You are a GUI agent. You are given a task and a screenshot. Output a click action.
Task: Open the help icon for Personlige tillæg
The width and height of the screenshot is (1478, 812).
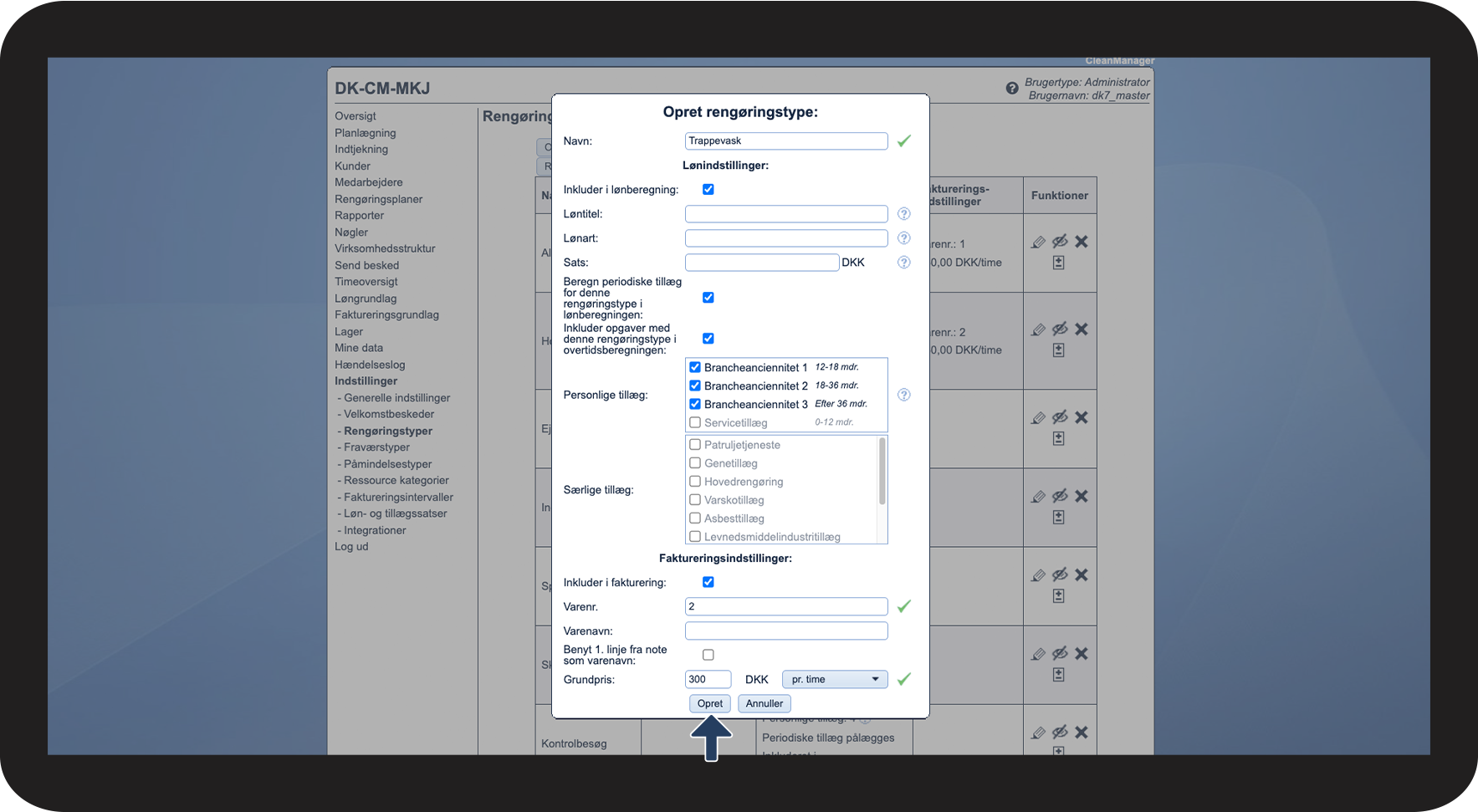tap(904, 395)
